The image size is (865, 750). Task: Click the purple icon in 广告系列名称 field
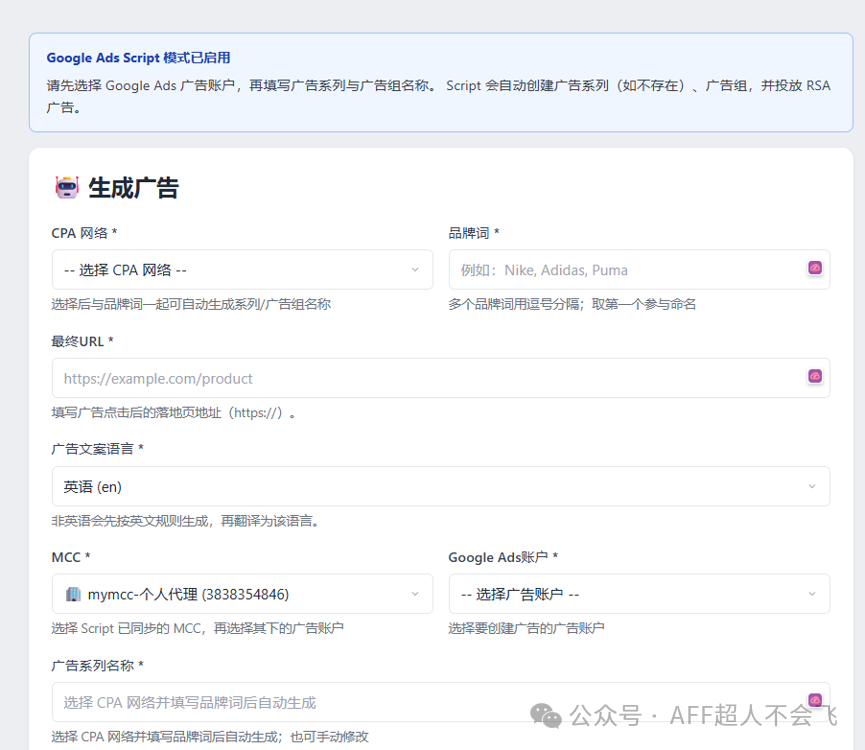click(x=815, y=700)
